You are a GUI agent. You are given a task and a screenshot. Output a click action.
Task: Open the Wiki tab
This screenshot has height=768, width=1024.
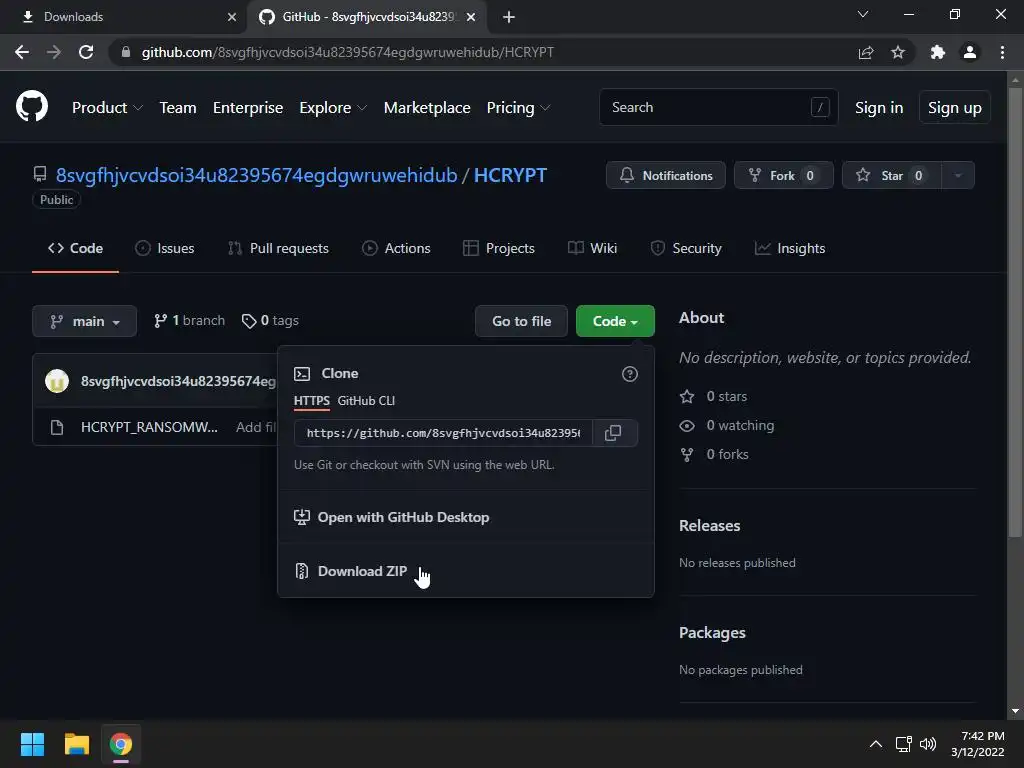point(592,248)
